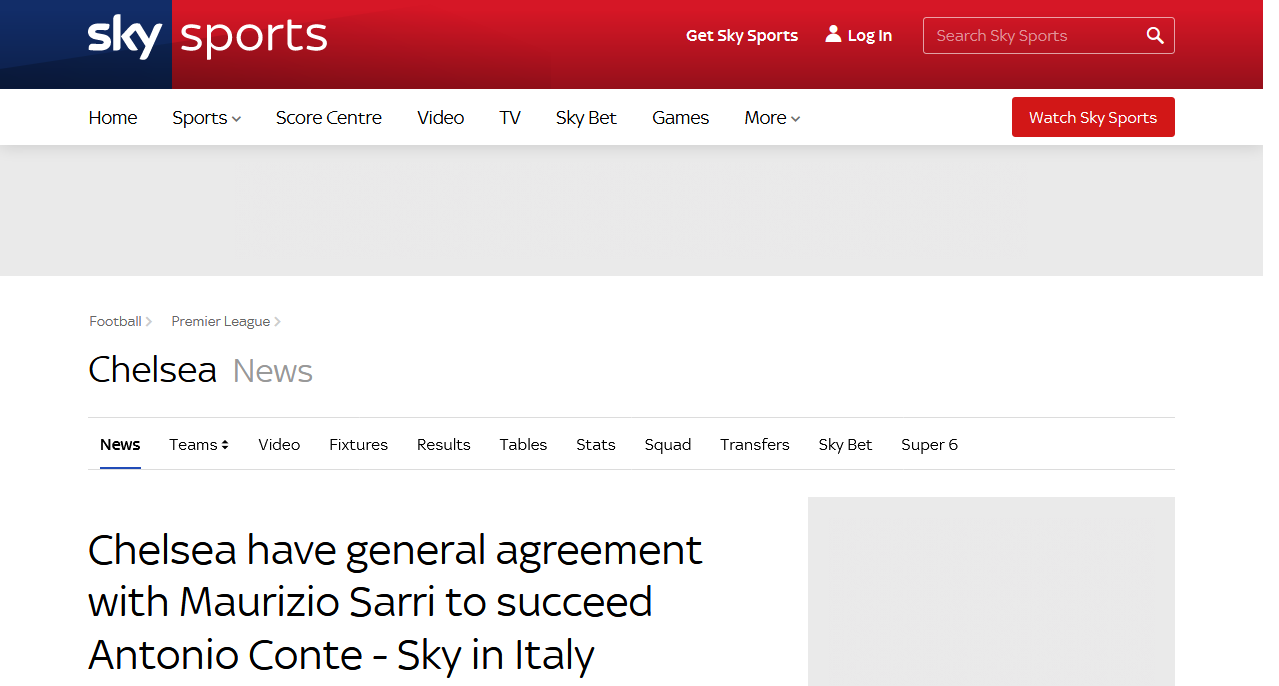Expand the More dropdown menu
The image size is (1279, 686).
[x=772, y=118]
